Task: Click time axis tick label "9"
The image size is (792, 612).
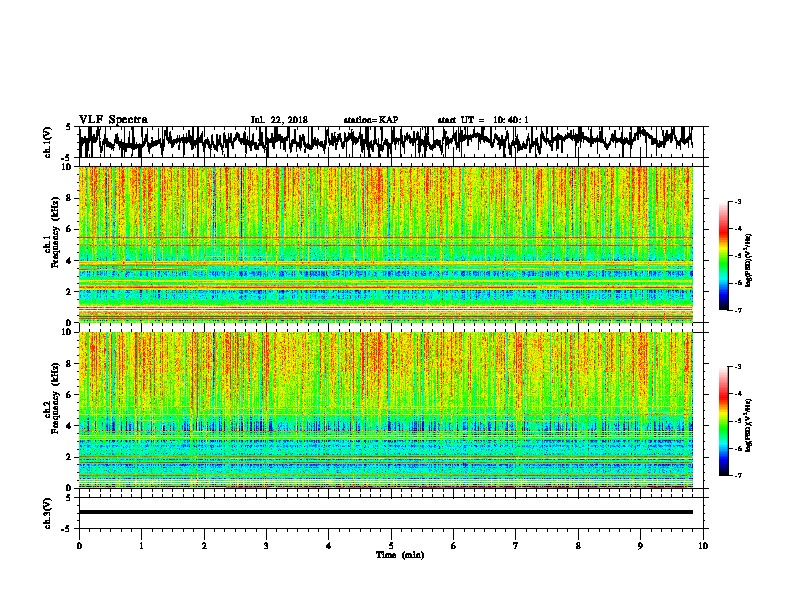Action: (640, 546)
